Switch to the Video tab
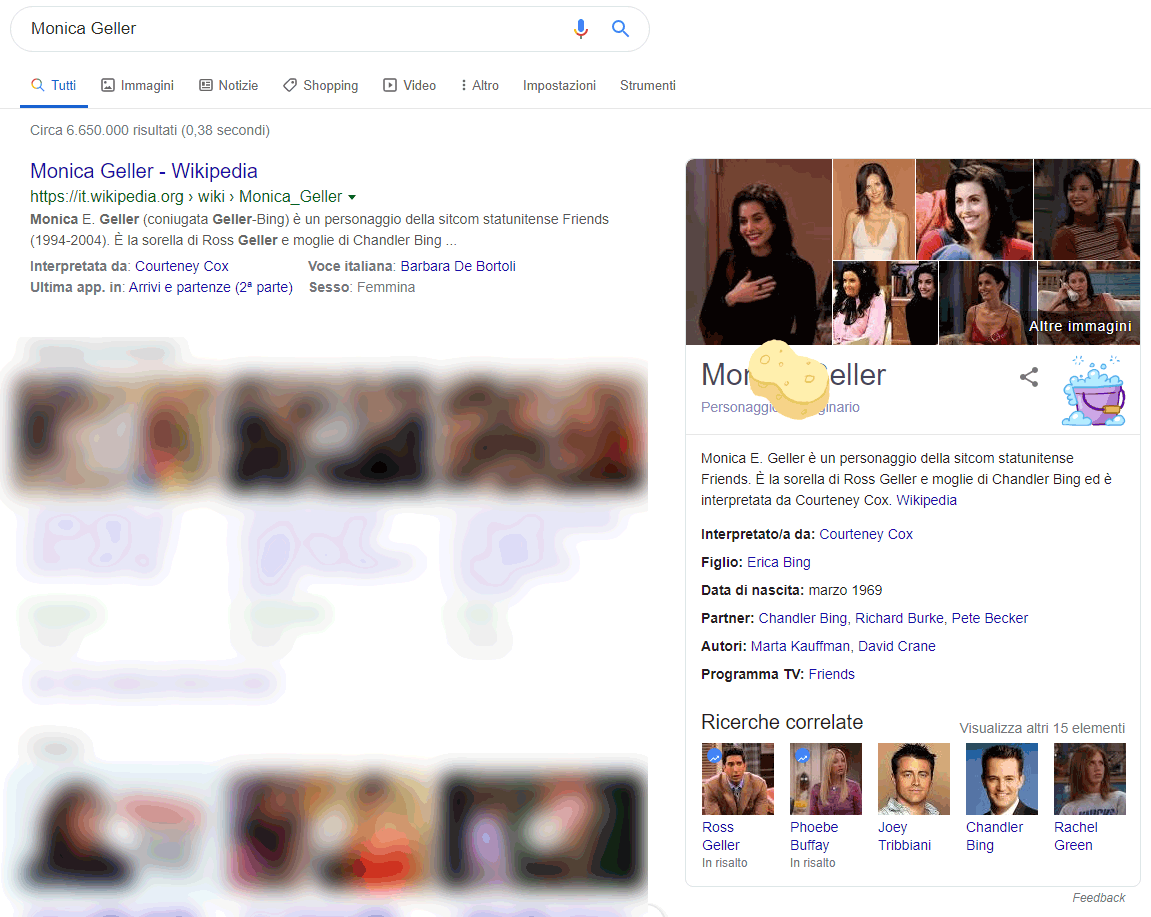The width and height of the screenshot is (1151, 917). coord(410,85)
